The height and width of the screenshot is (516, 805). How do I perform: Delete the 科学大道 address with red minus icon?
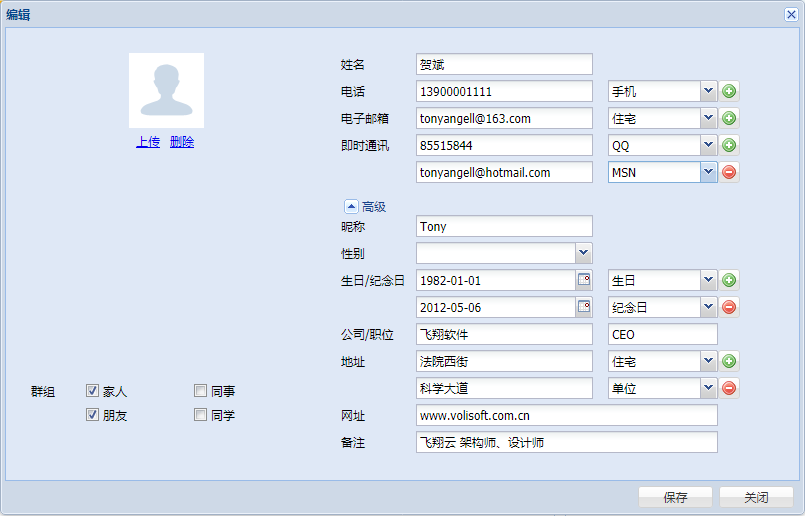click(x=729, y=388)
